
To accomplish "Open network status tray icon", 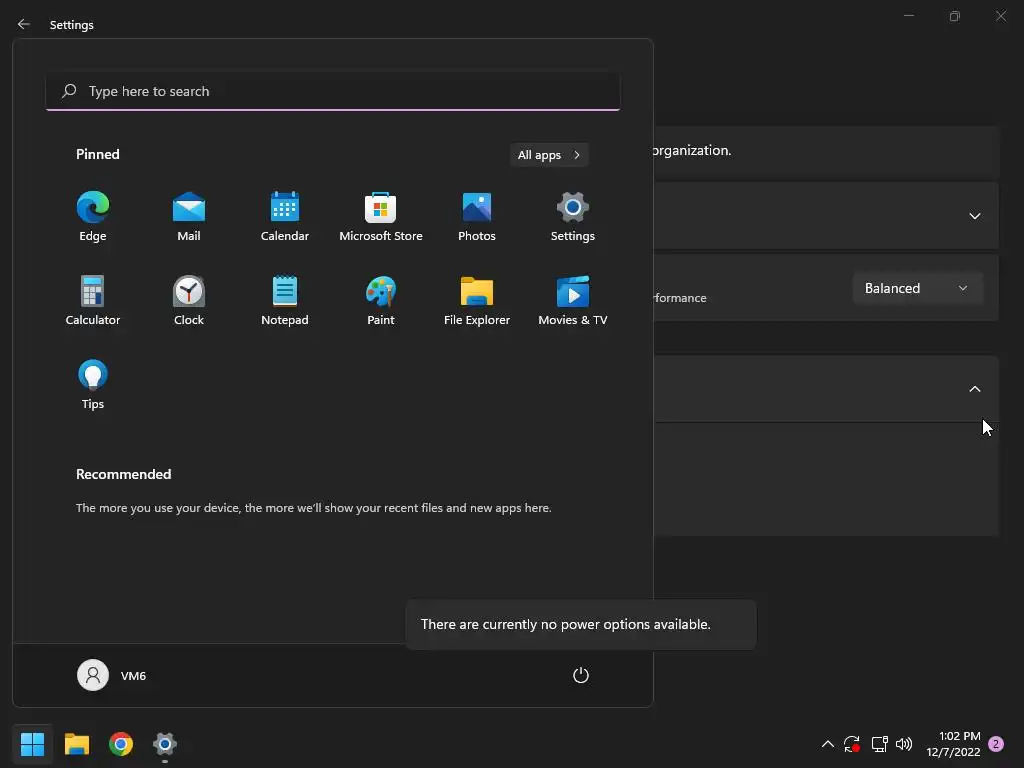I will 879,744.
